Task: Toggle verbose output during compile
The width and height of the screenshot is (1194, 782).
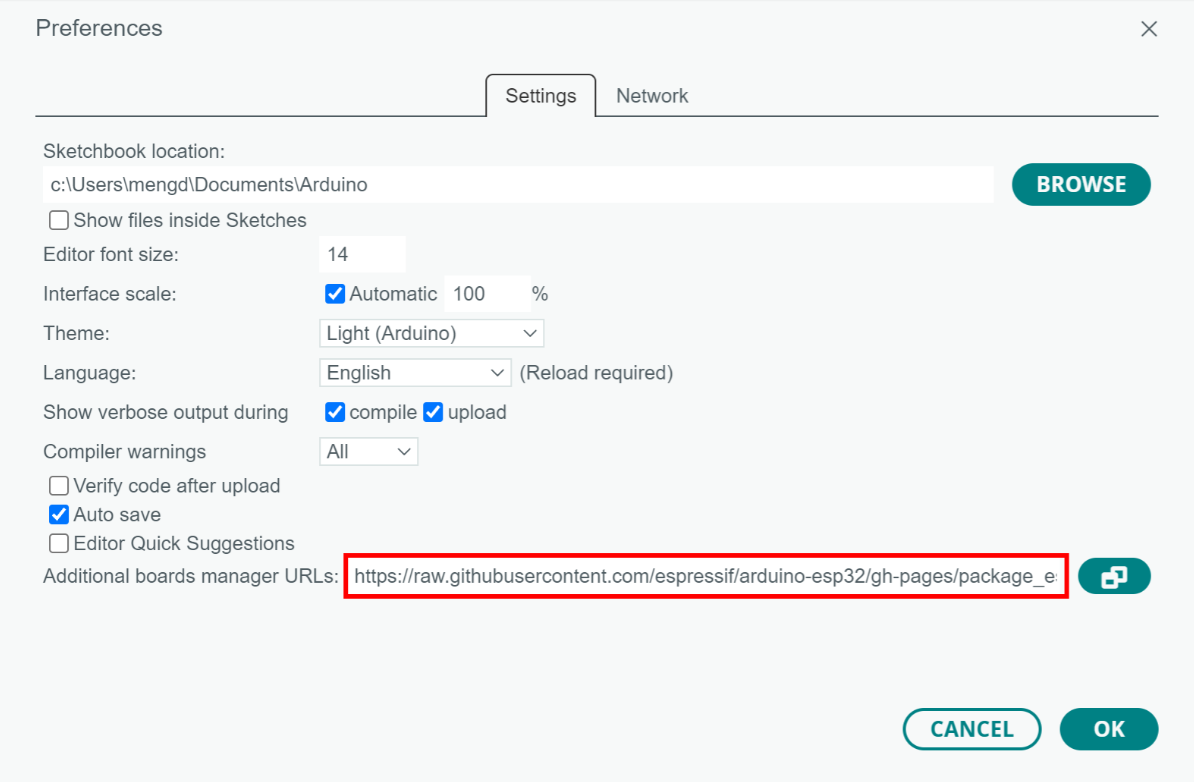Action: [x=336, y=412]
